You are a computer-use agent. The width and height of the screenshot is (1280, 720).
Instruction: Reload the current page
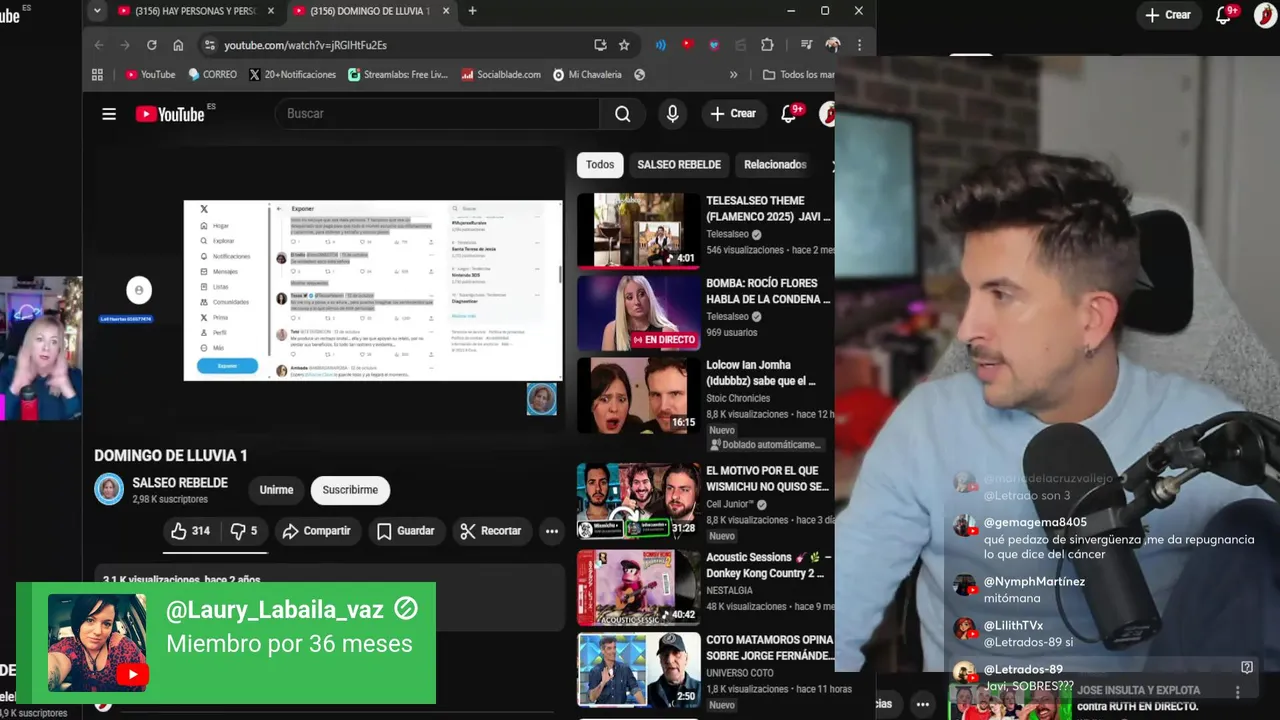coord(152,45)
